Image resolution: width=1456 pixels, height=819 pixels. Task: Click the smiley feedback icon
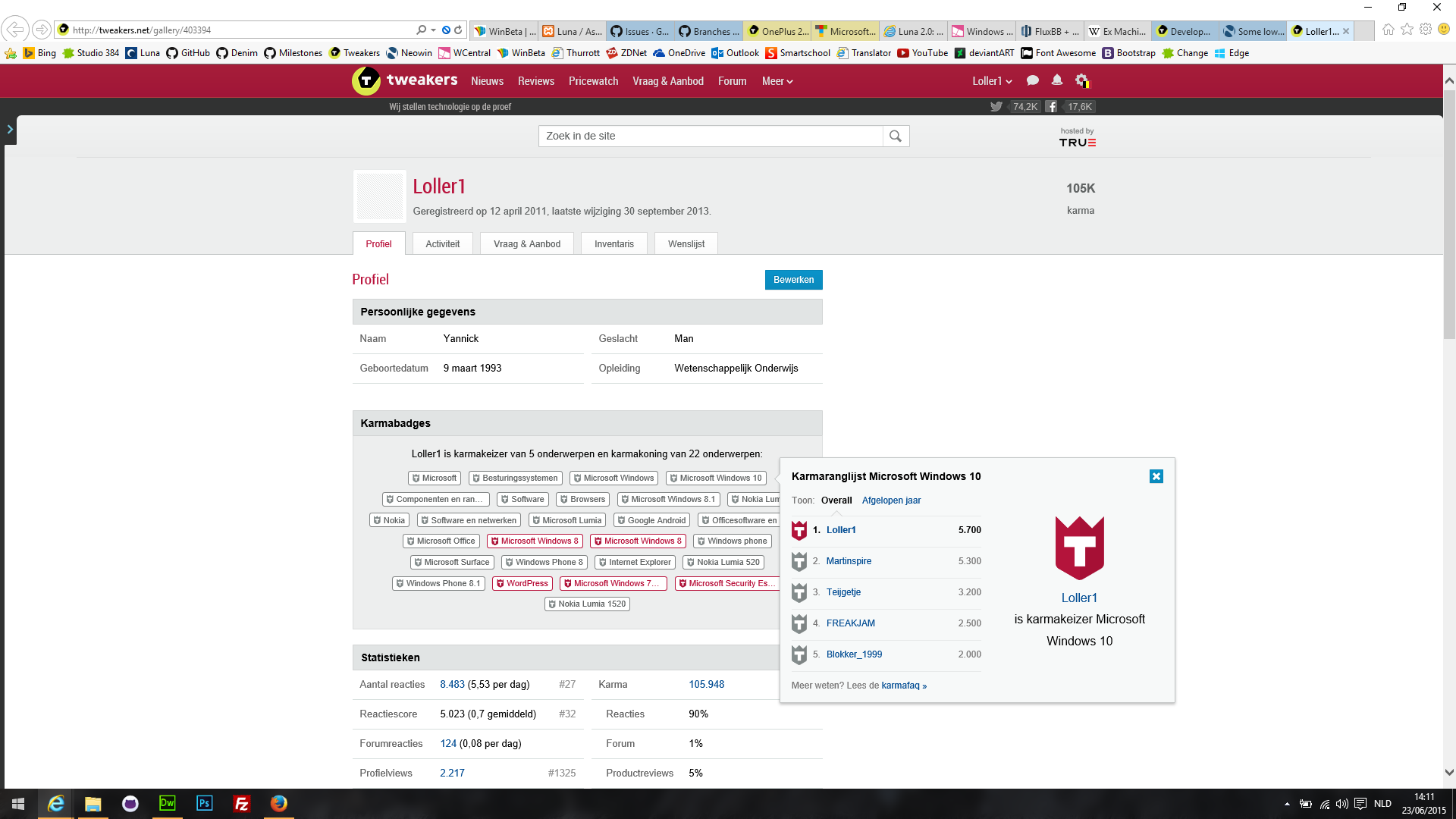[1444, 30]
